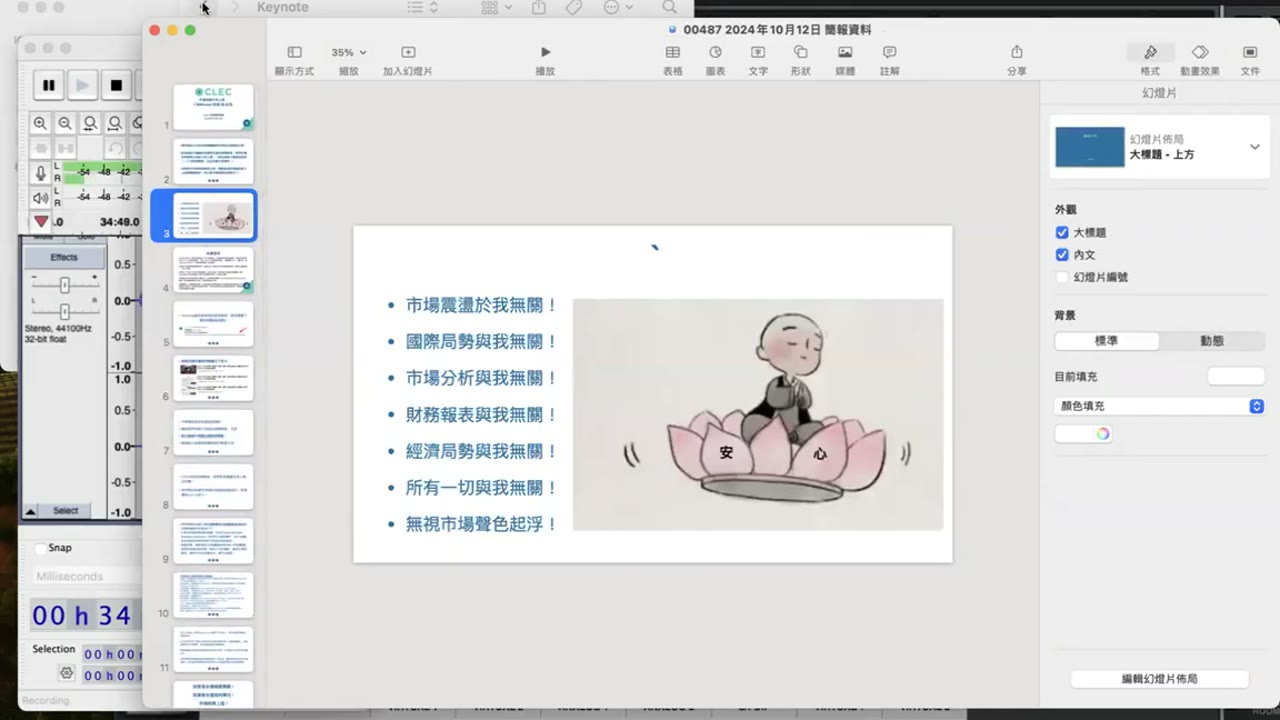
Task: Select slide 5 thumbnail in navigator
Action: (x=213, y=324)
